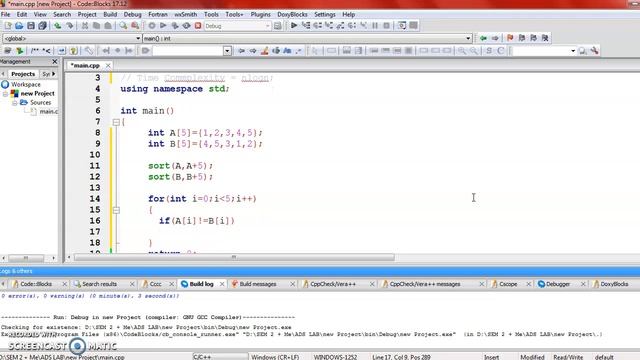Highlight search matches with the marker icon
Viewport: 640px width, 360px height.
(x=264, y=51)
